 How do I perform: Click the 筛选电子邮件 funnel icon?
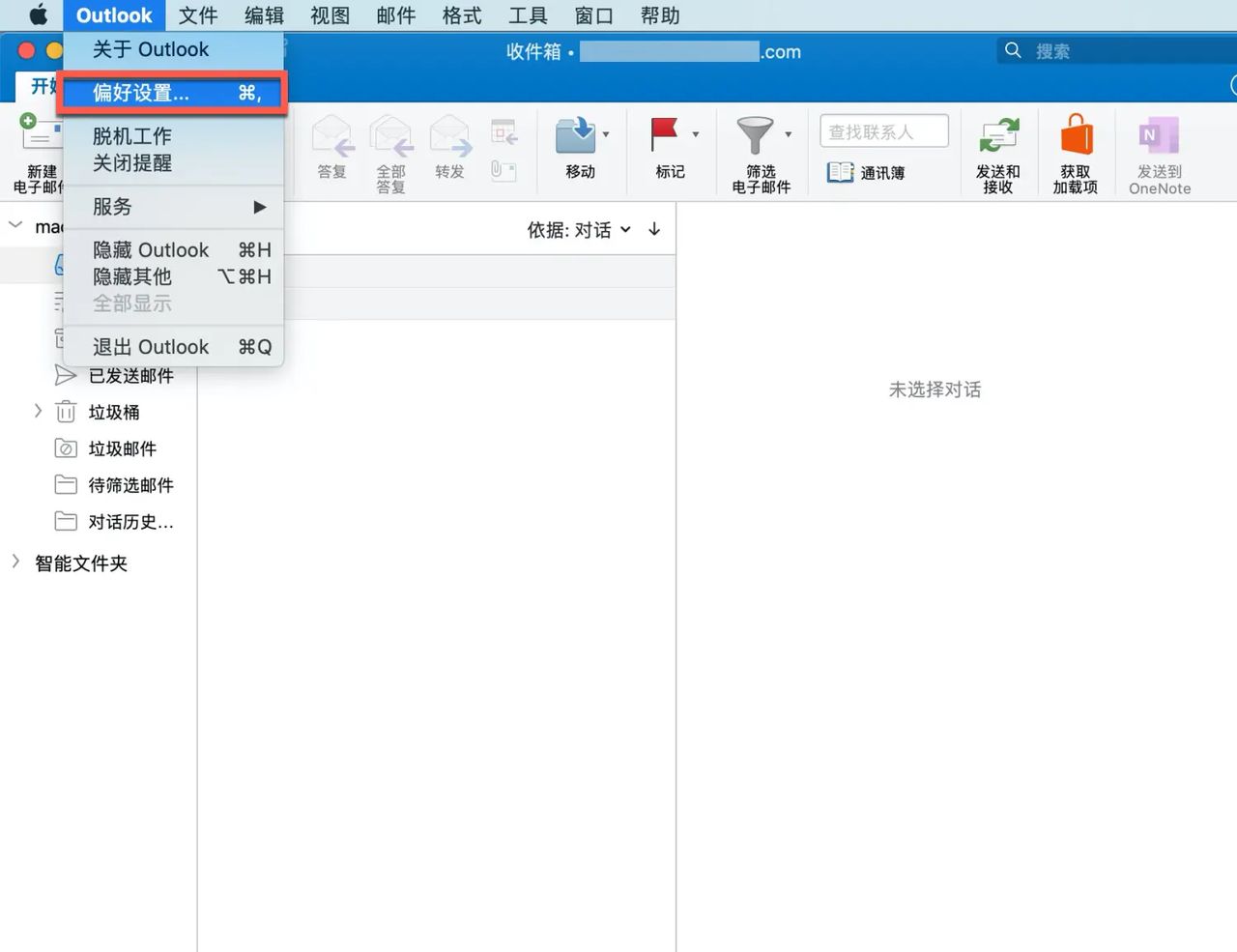(x=756, y=135)
